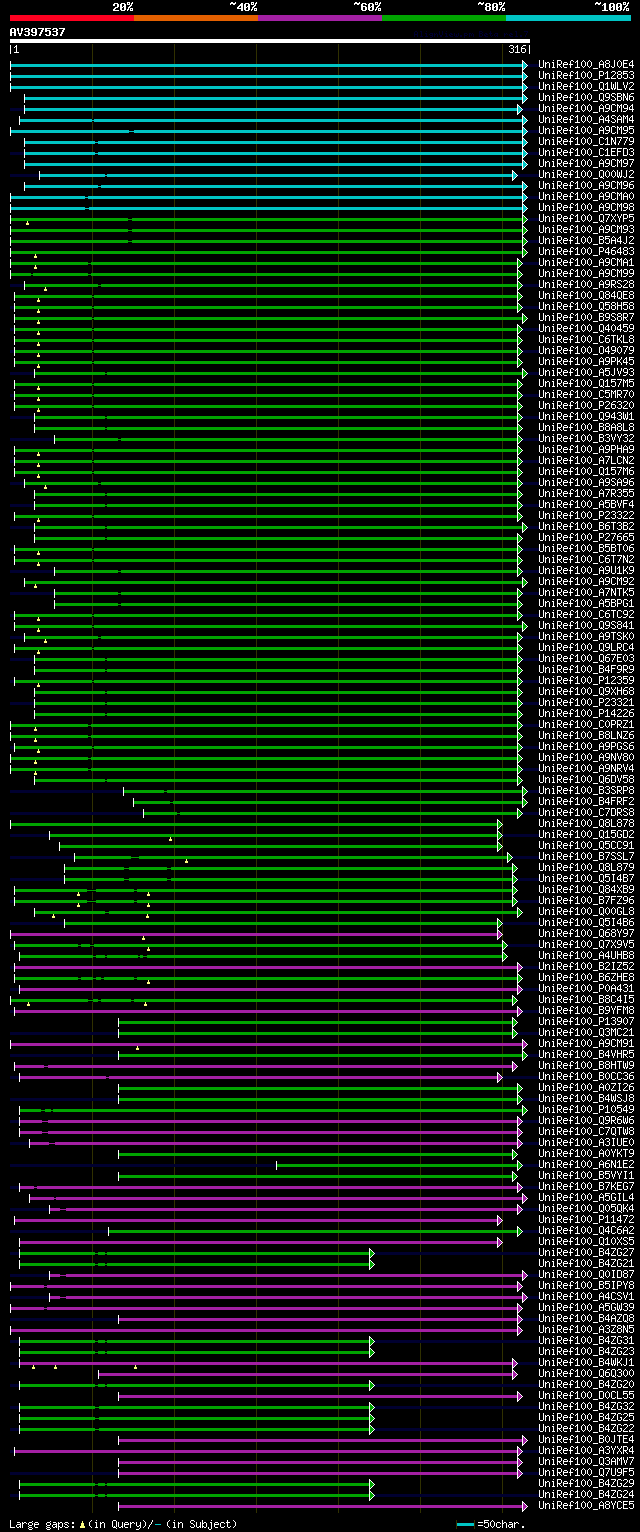Select the UniRef100_Q8L878 label
640x1532 pixels.
pyautogui.click(x=586, y=823)
